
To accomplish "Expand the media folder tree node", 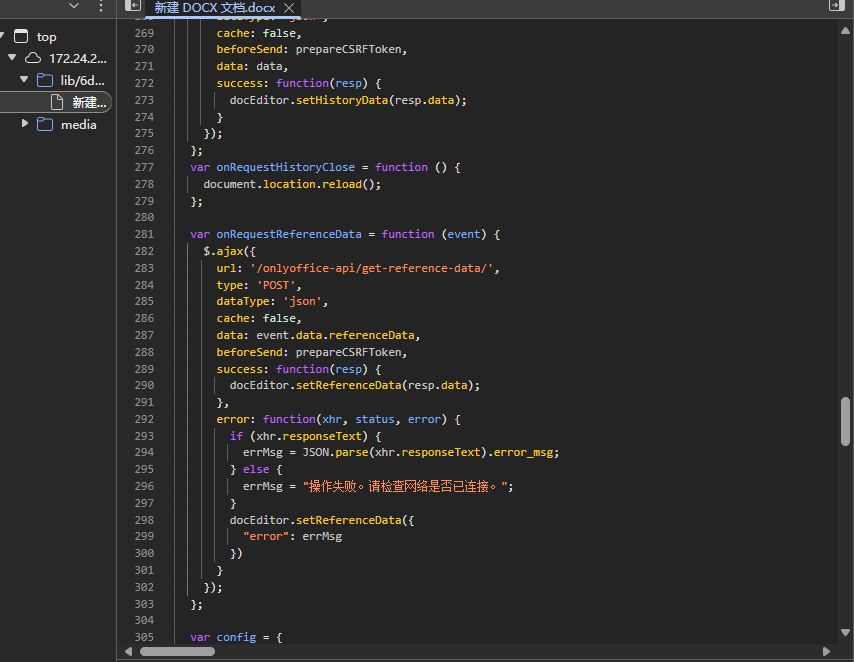I will click(25, 125).
